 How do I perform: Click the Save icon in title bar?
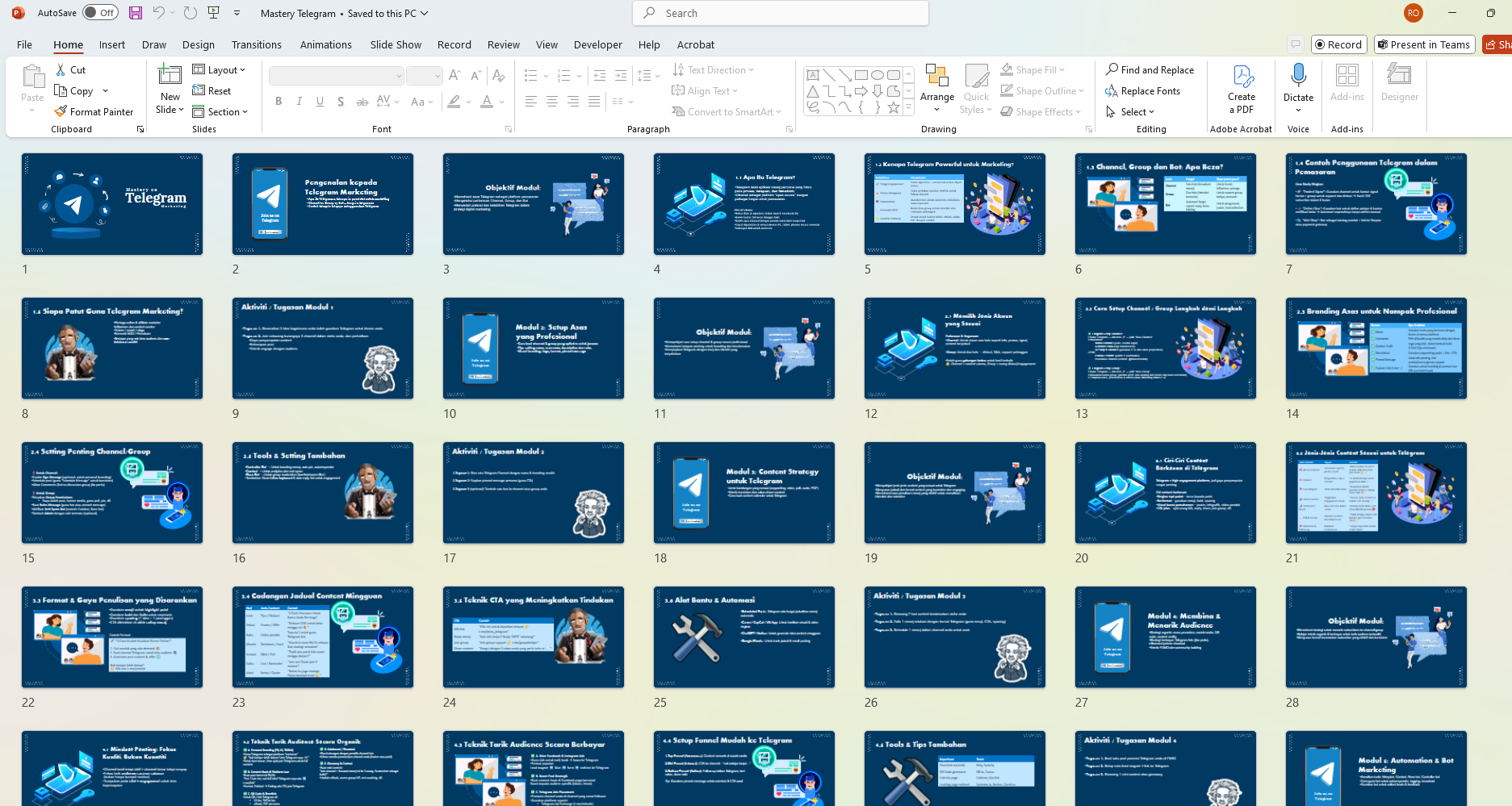click(136, 13)
